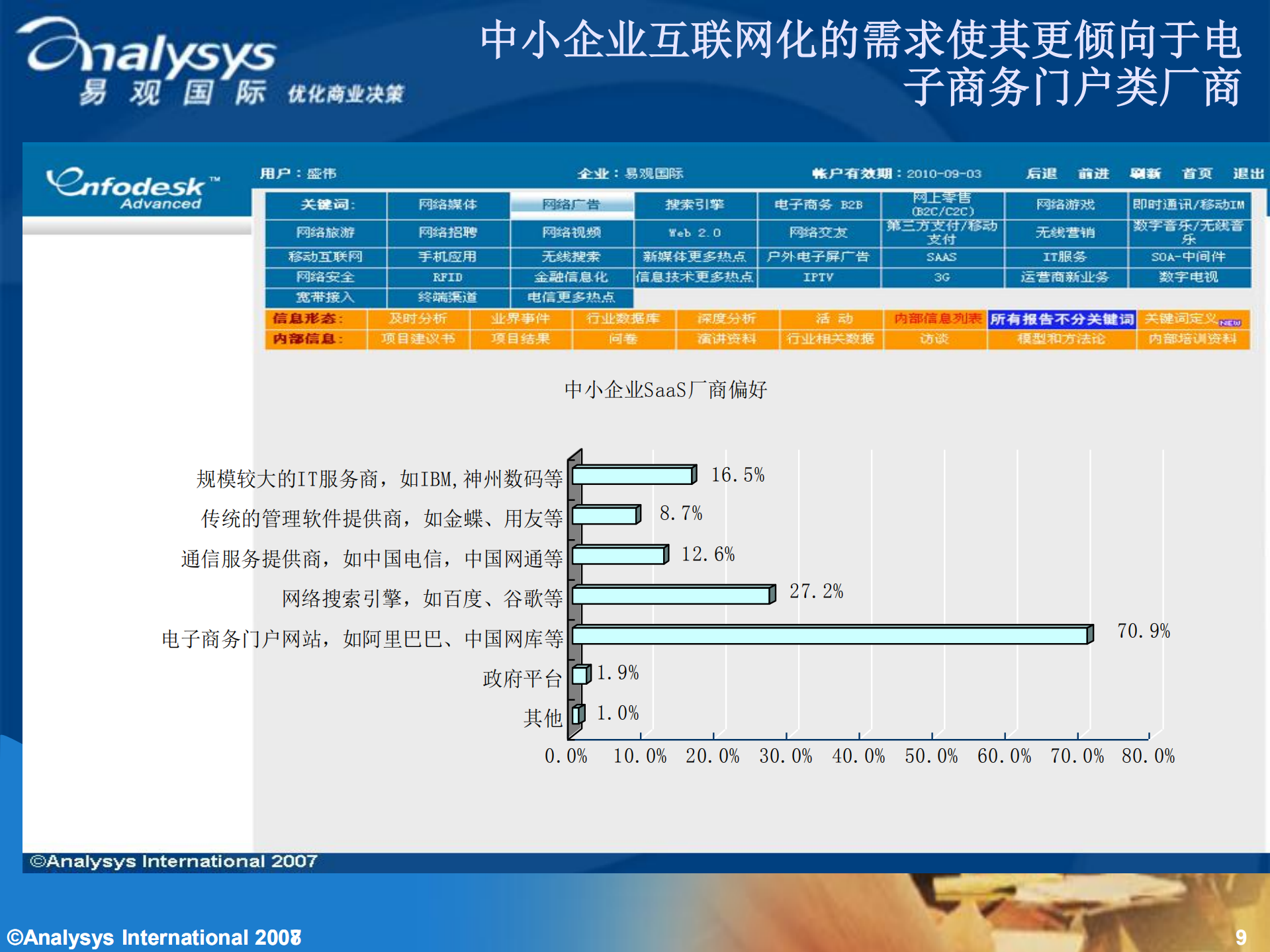Switch to the 搜索引擎 category
Viewport: 1270px width, 952px height.
coord(694,205)
